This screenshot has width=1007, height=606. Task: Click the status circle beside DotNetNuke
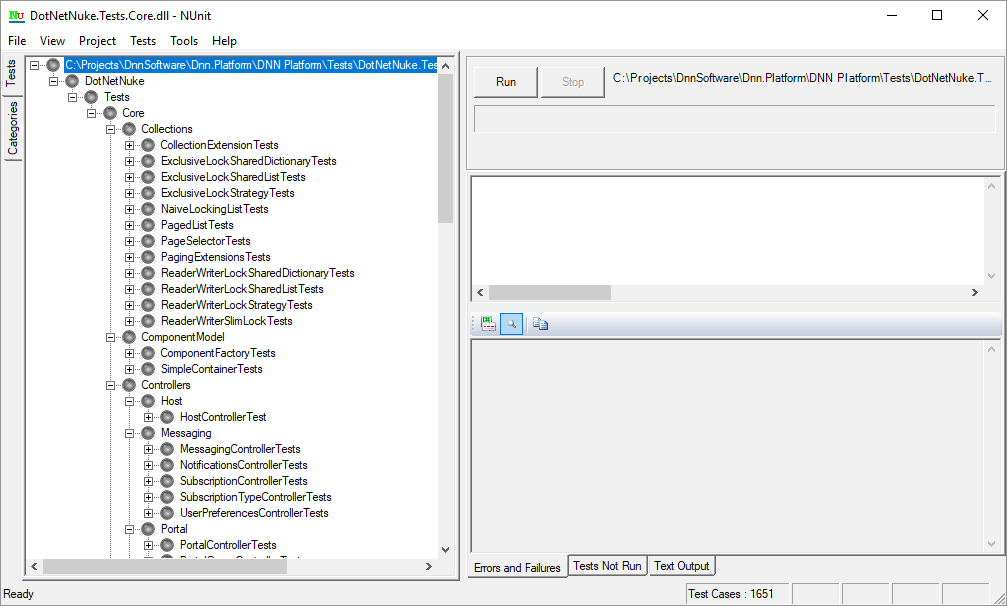point(73,81)
